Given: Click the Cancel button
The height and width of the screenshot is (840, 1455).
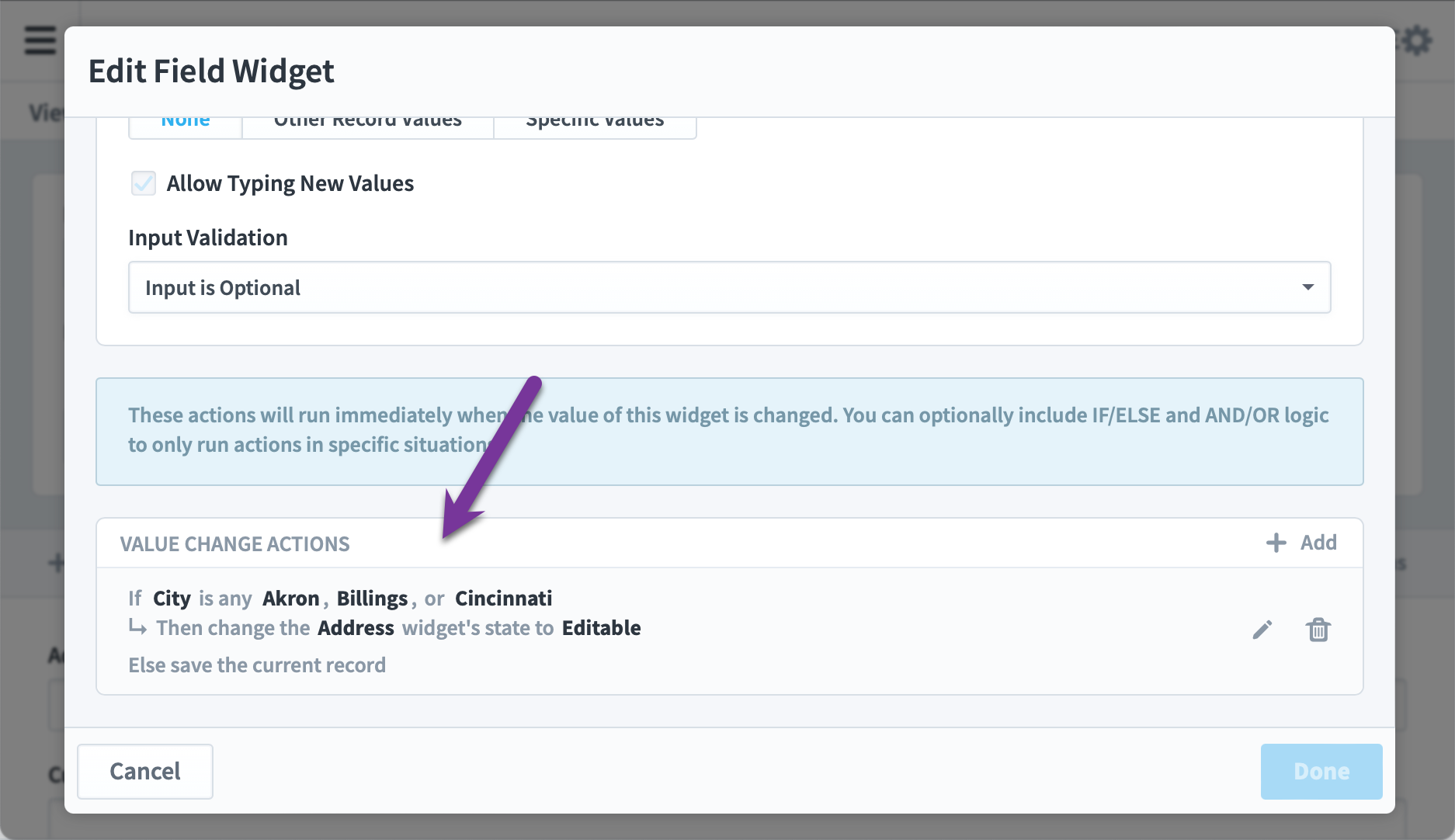Looking at the screenshot, I should (x=144, y=771).
